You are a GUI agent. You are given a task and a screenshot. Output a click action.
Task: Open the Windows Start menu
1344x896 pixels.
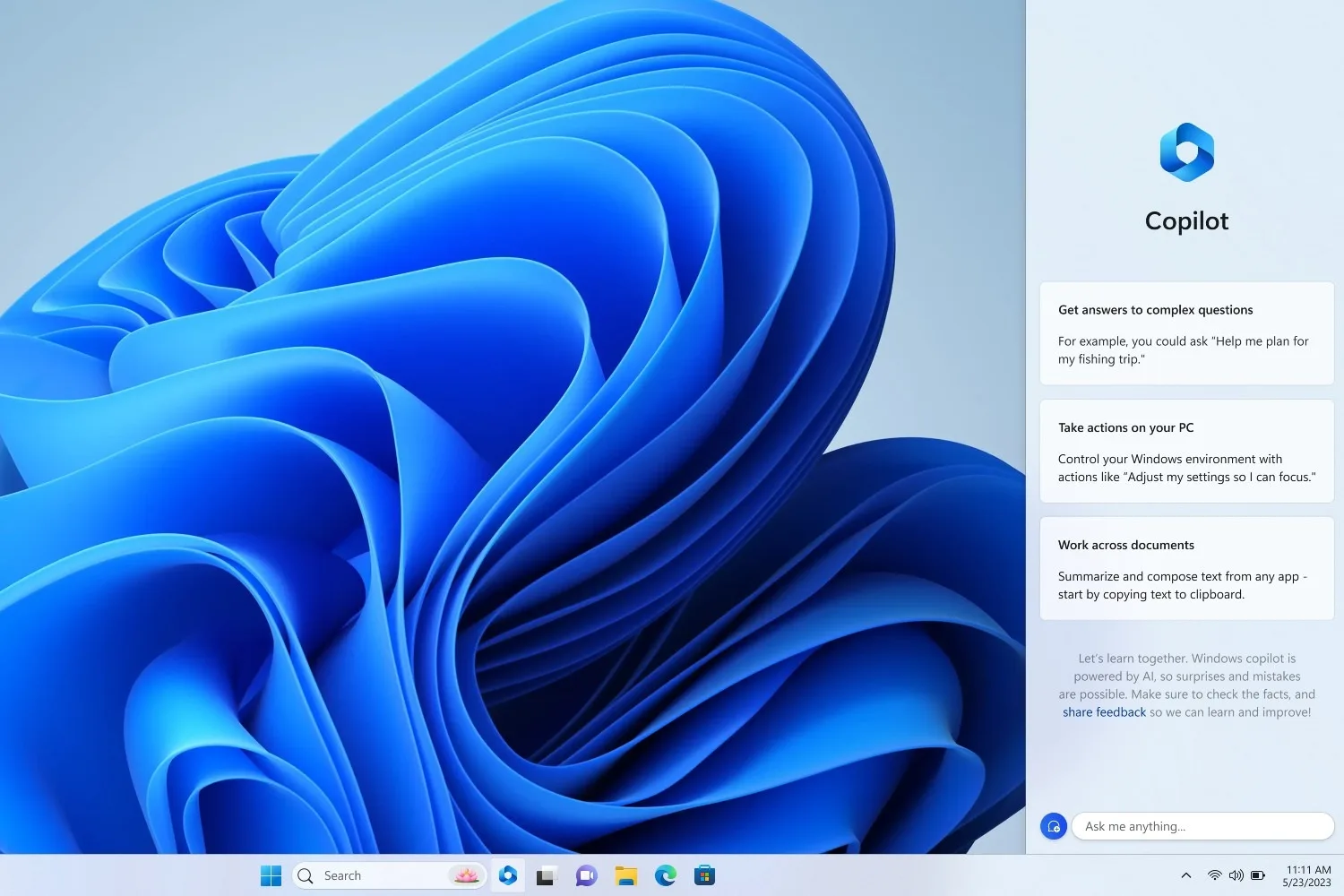tap(271, 875)
